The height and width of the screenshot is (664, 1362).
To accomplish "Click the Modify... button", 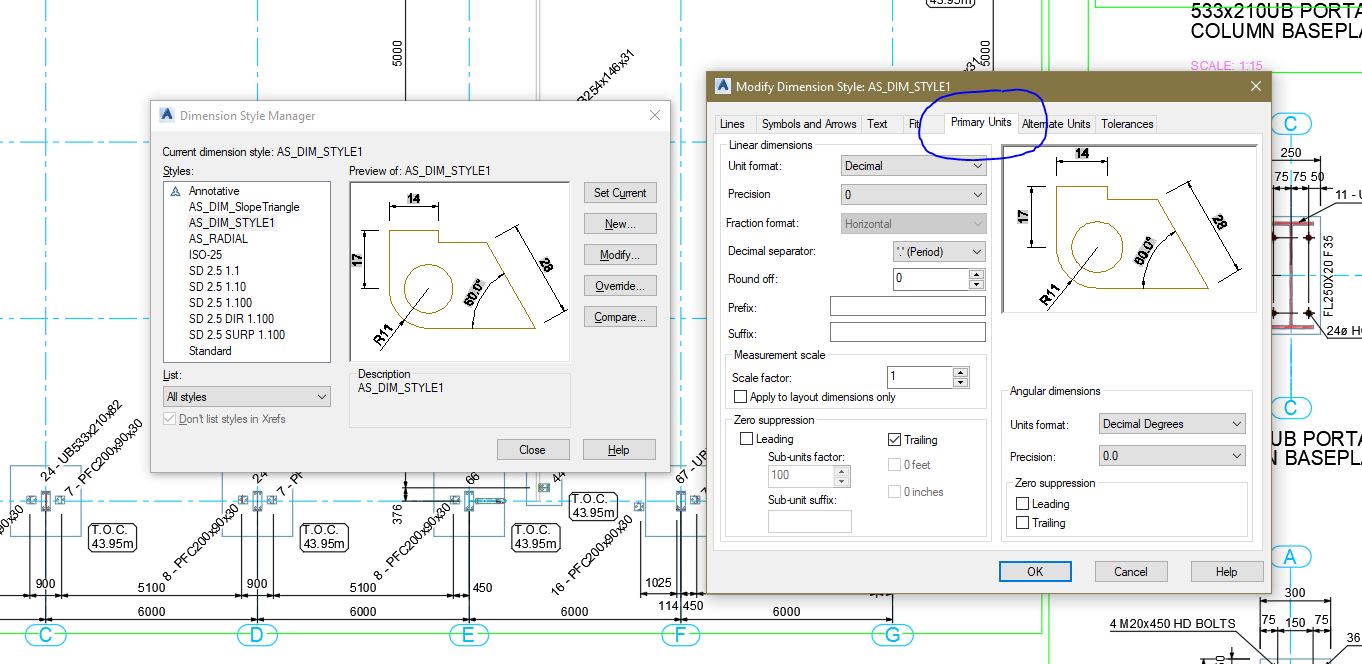I will 620,255.
